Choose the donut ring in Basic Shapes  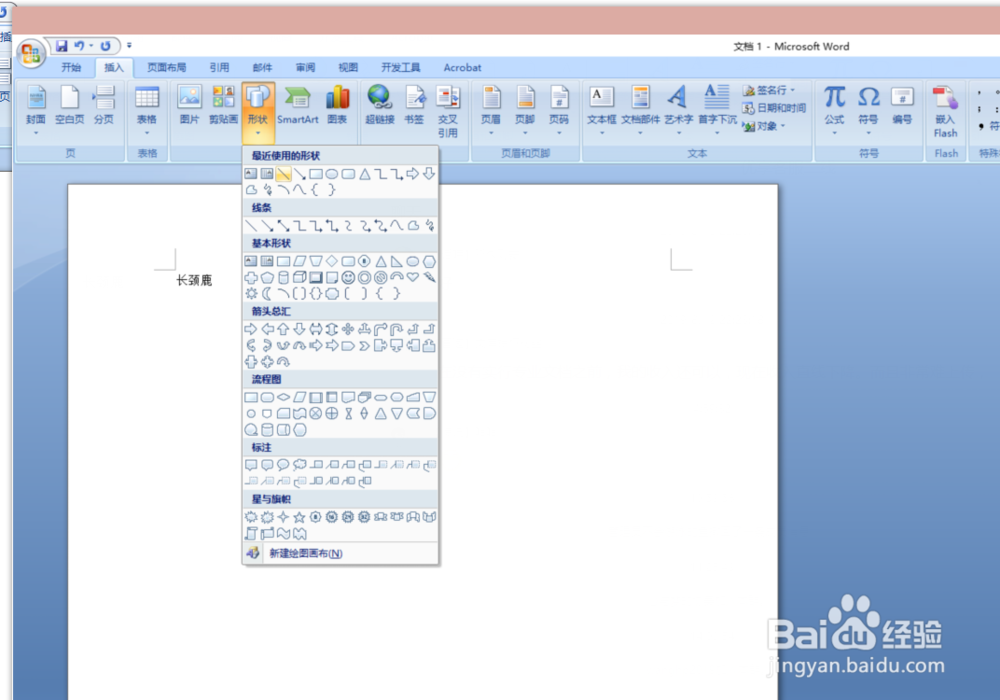pos(364,277)
